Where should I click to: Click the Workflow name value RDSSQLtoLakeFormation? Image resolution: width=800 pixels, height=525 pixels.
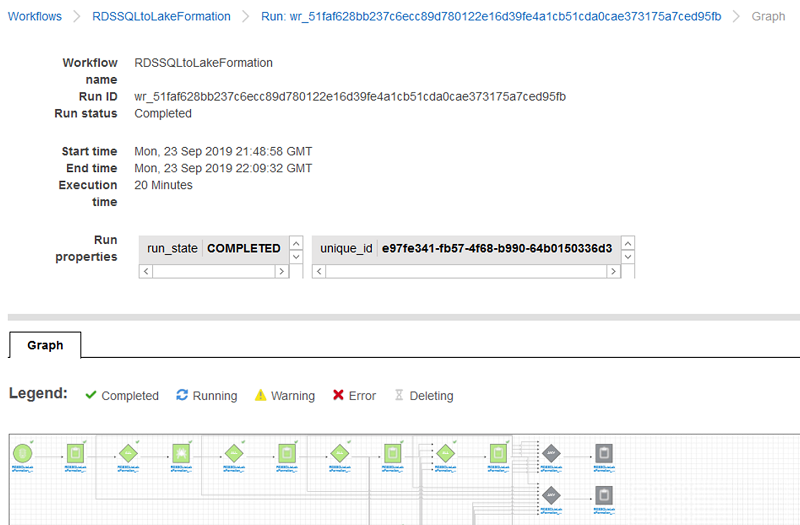[x=204, y=63]
